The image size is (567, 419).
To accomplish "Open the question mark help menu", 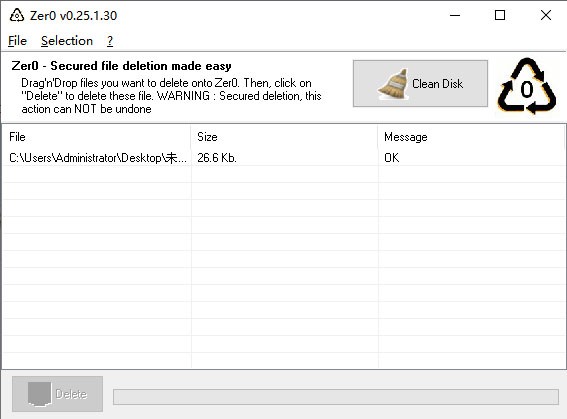I will 110,41.
